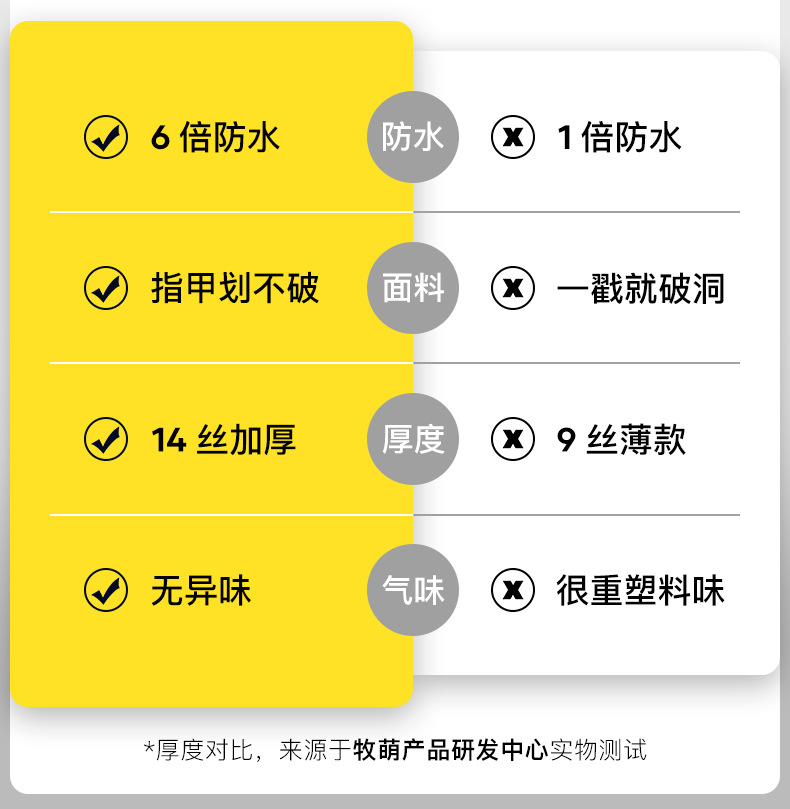Click the X icon beside 很重塑料味
This screenshot has width=790, height=809.
513,590
